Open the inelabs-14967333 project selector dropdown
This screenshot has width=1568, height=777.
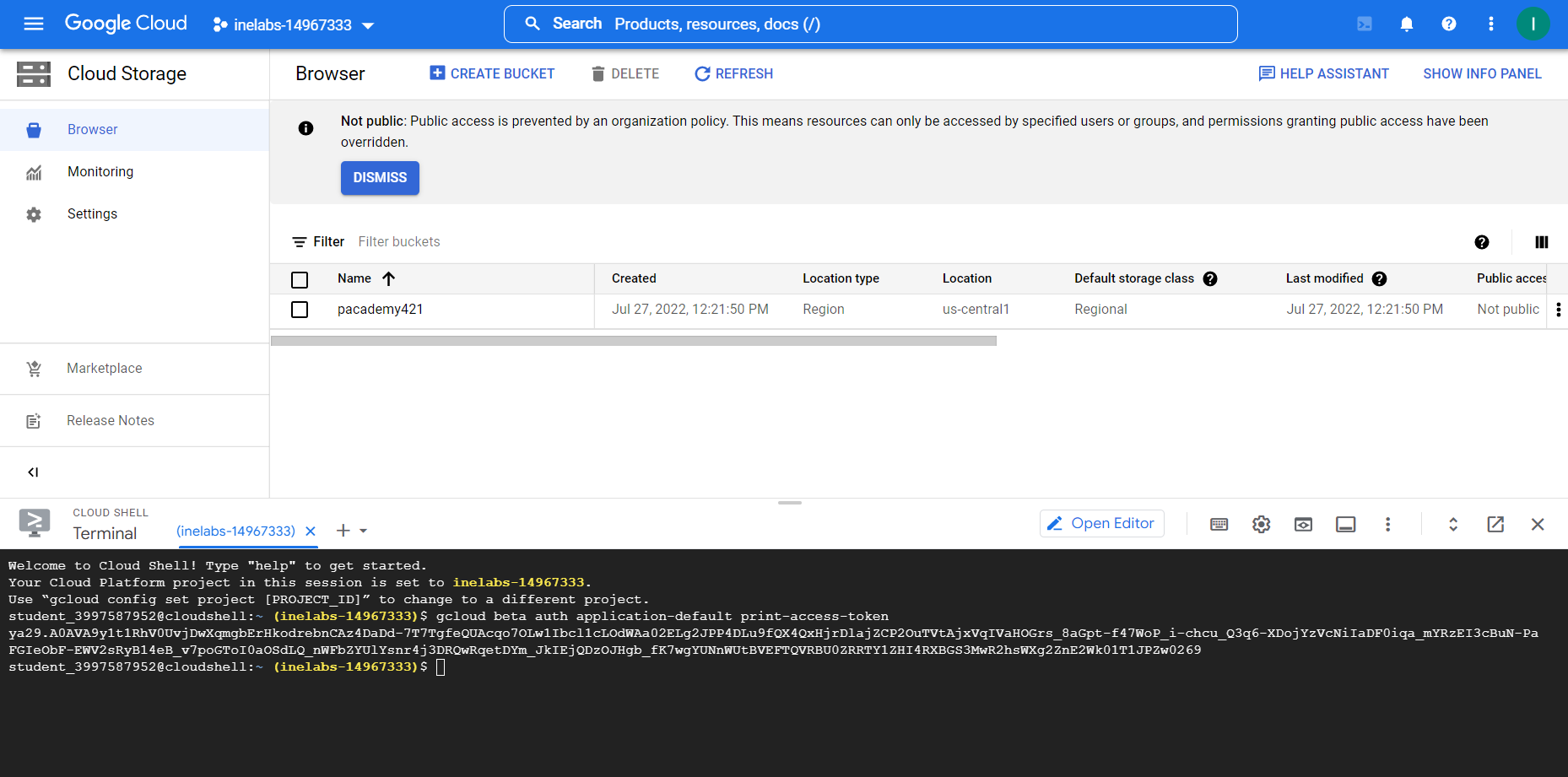[x=293, y=24]
